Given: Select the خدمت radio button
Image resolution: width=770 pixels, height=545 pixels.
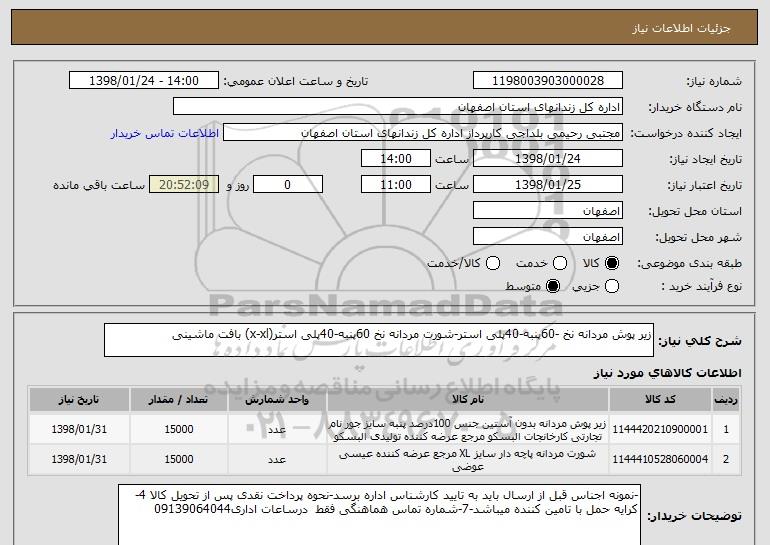Looking at the screenshot, I should 560,264.
